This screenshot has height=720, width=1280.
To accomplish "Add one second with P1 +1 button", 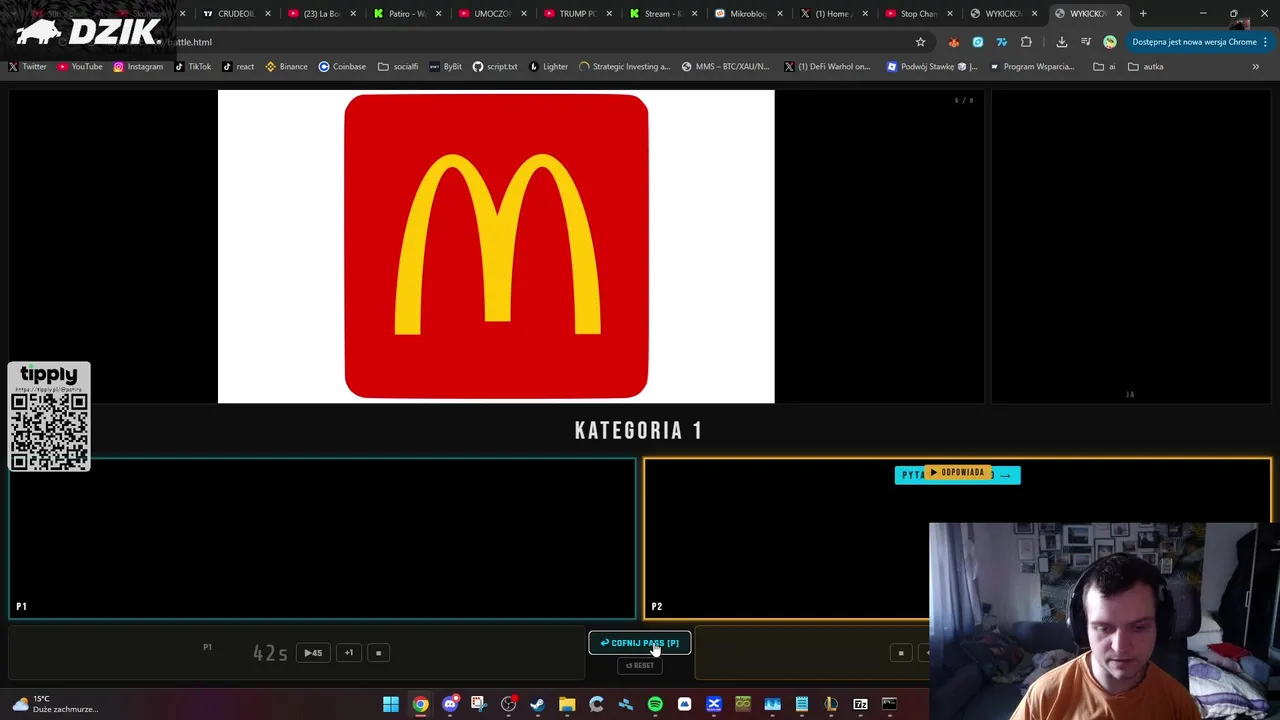I will [349, 653].
